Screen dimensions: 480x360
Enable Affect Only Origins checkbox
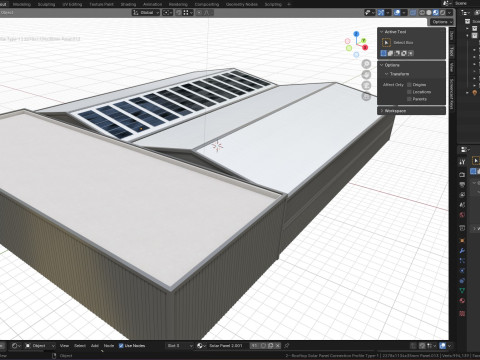[x=409, y=85]
